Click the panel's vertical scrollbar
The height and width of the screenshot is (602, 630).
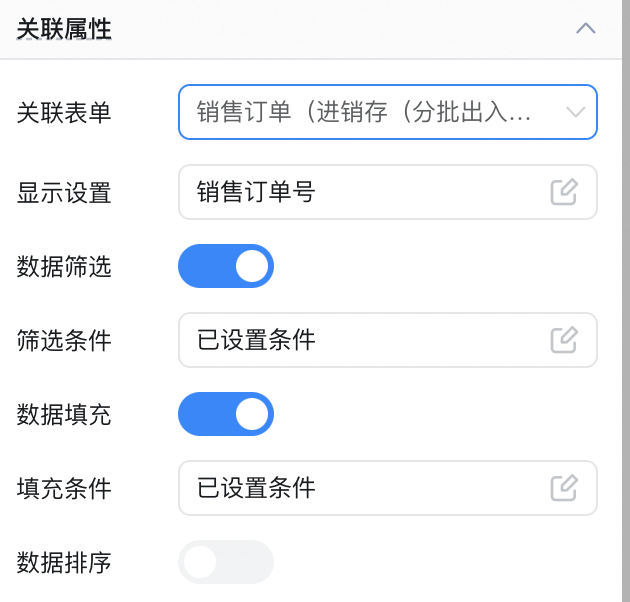626,301
